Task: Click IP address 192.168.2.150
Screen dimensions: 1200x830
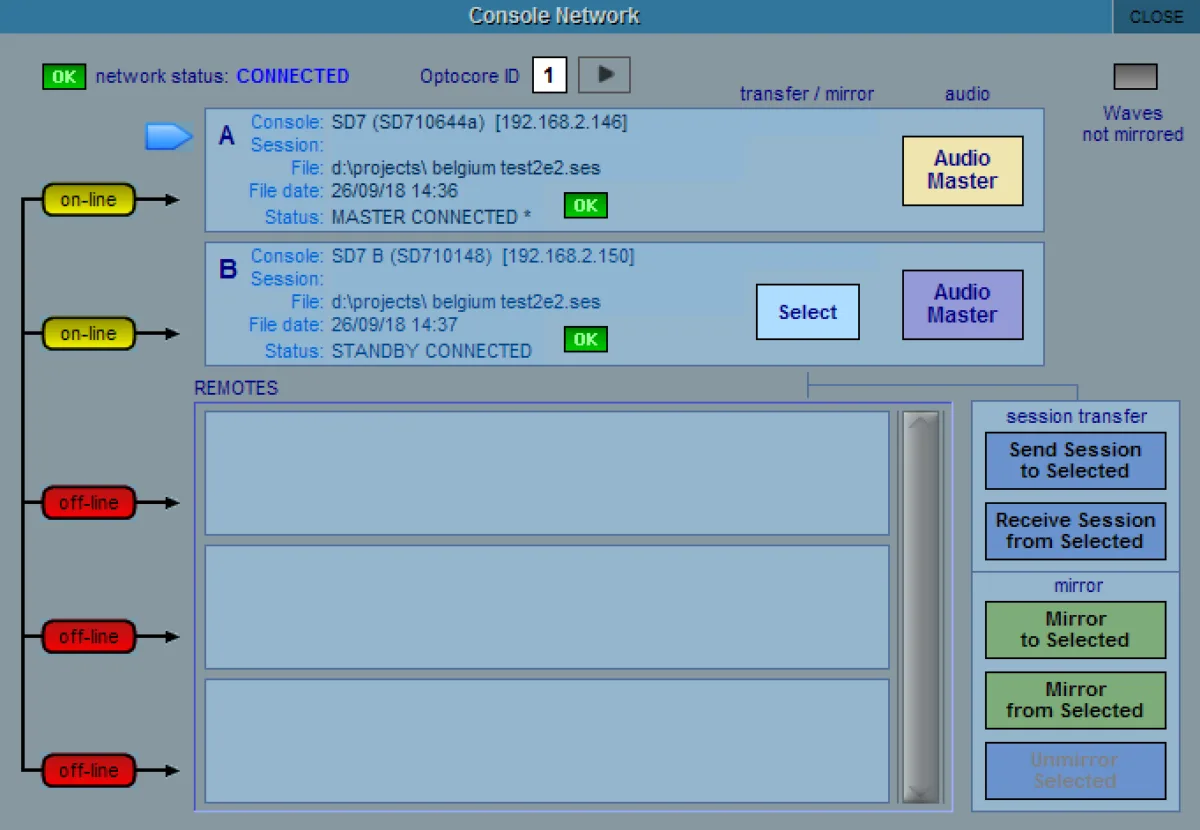Action: tap(568, 256)
